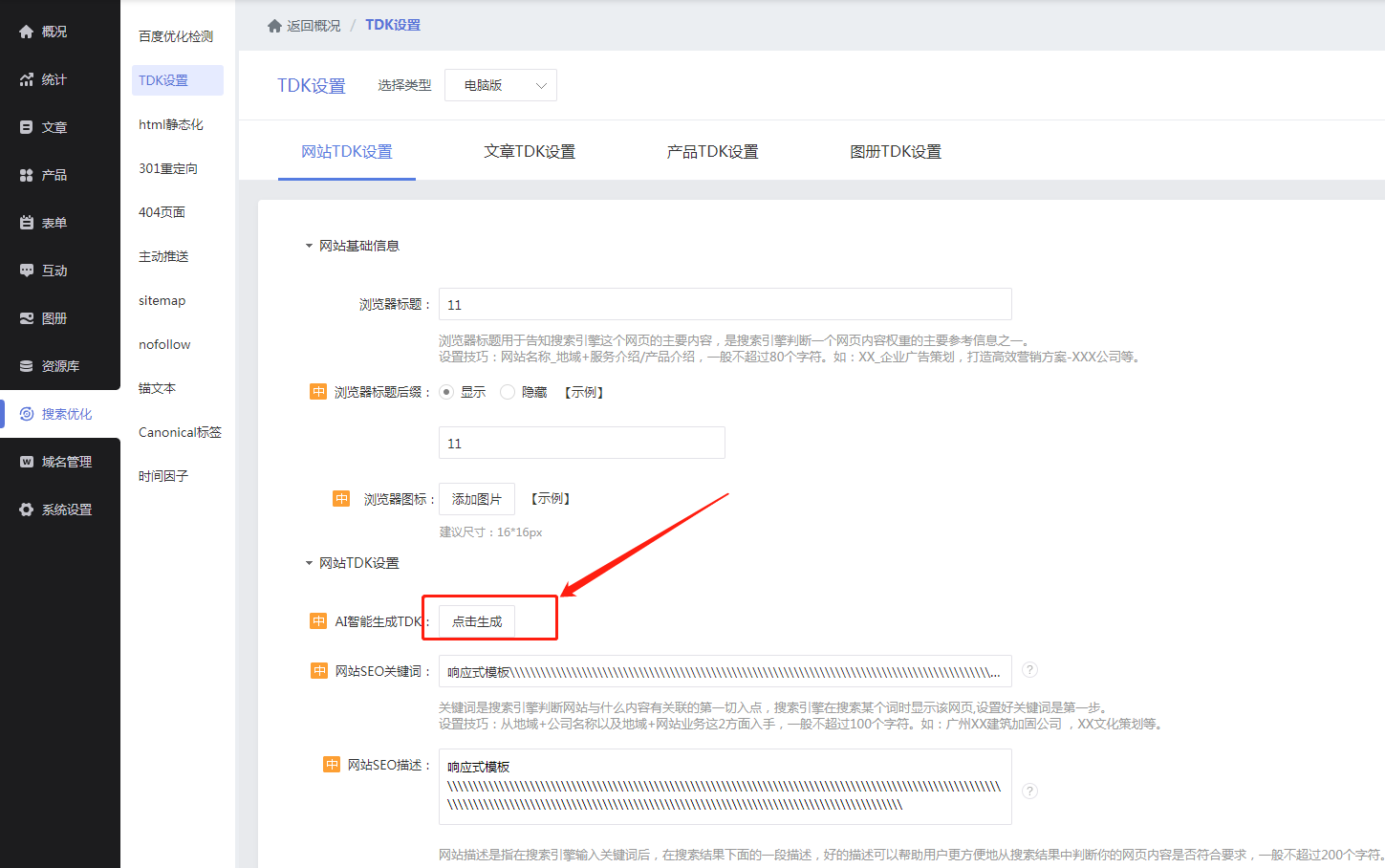Click the 系统设置 gear icon
The width and height of the screenshot is (1385, 868).
(27, 510)
